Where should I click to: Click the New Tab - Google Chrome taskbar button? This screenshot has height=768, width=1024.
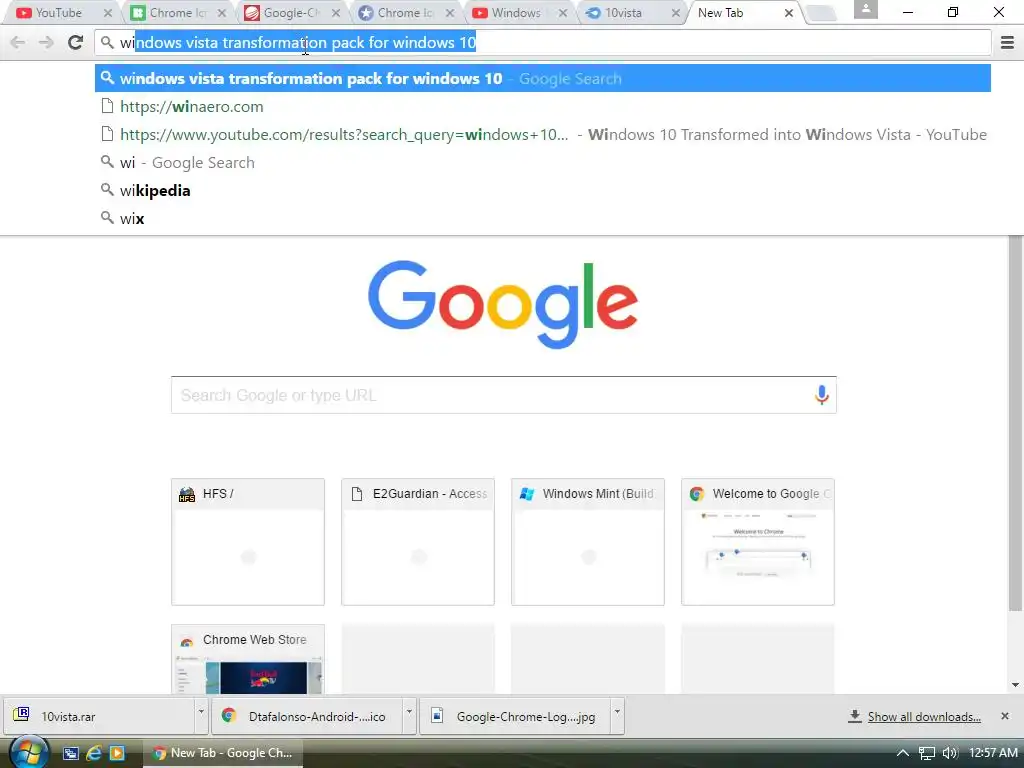click(223, 753)
